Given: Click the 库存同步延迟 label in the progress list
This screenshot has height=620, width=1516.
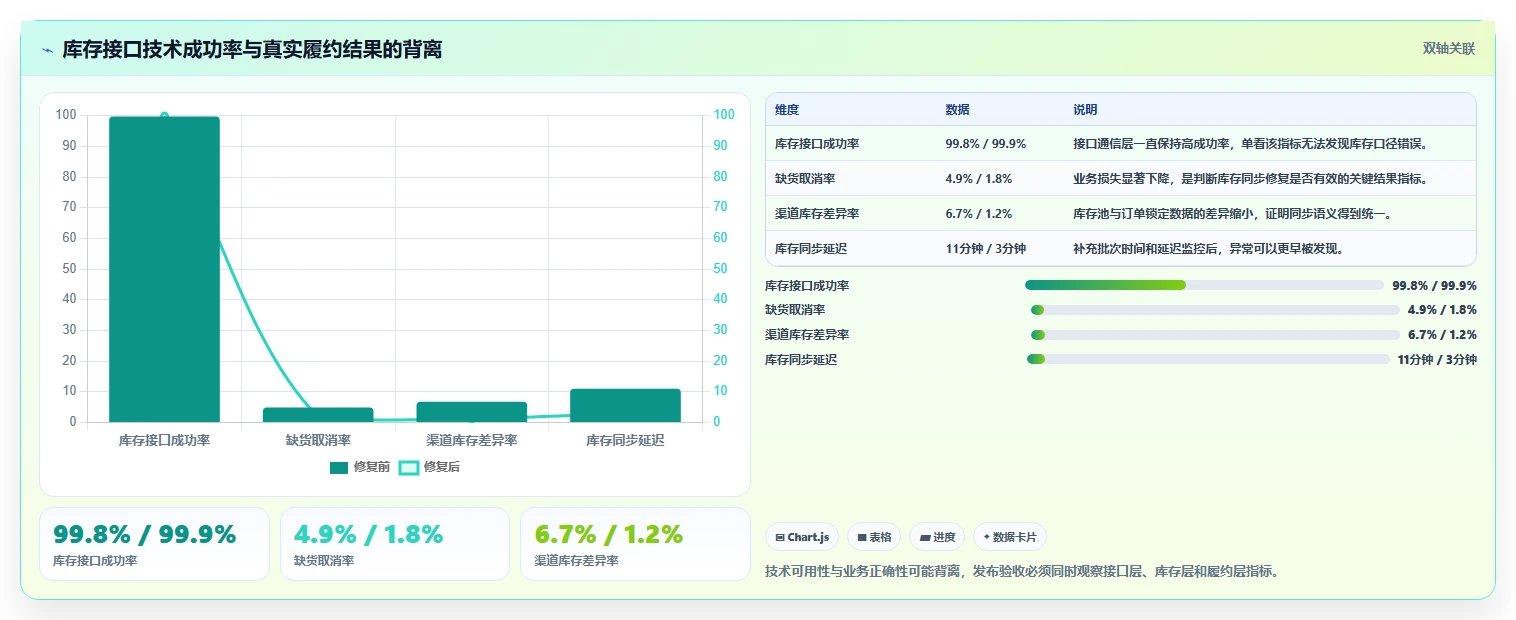Looking at the screenshot, I should coord(801,359).
